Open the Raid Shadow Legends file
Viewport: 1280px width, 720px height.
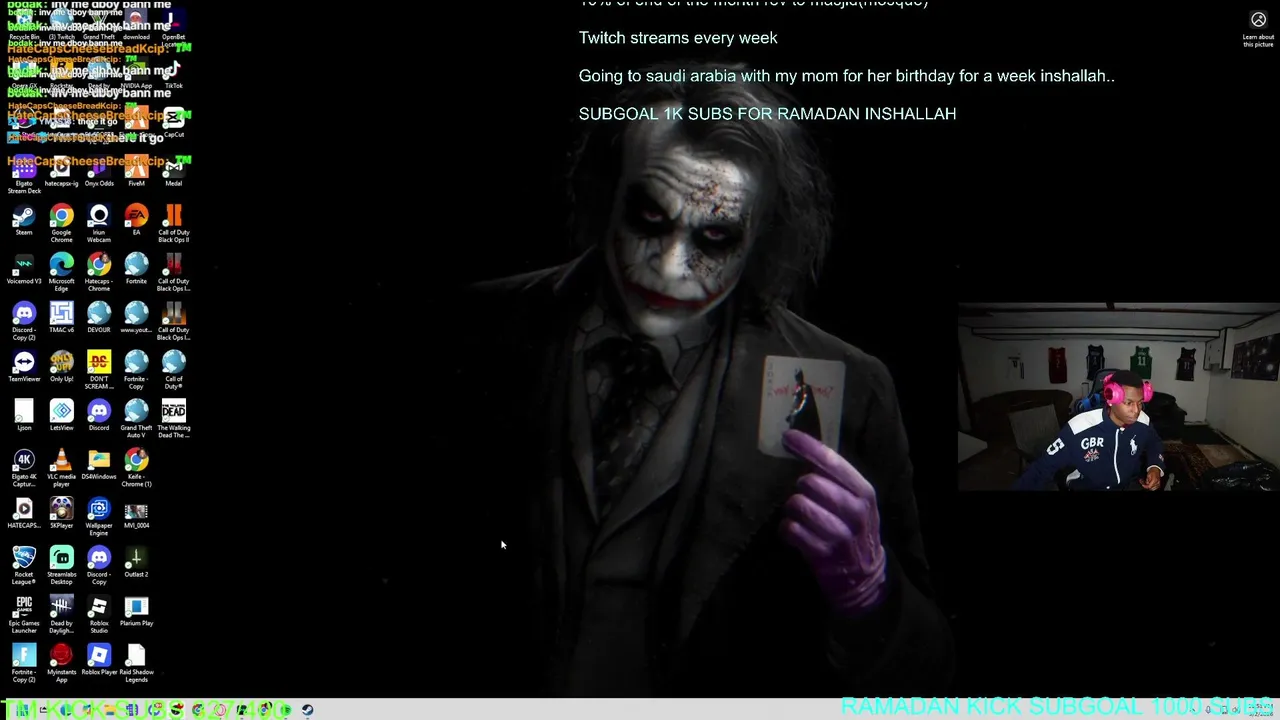136,664
